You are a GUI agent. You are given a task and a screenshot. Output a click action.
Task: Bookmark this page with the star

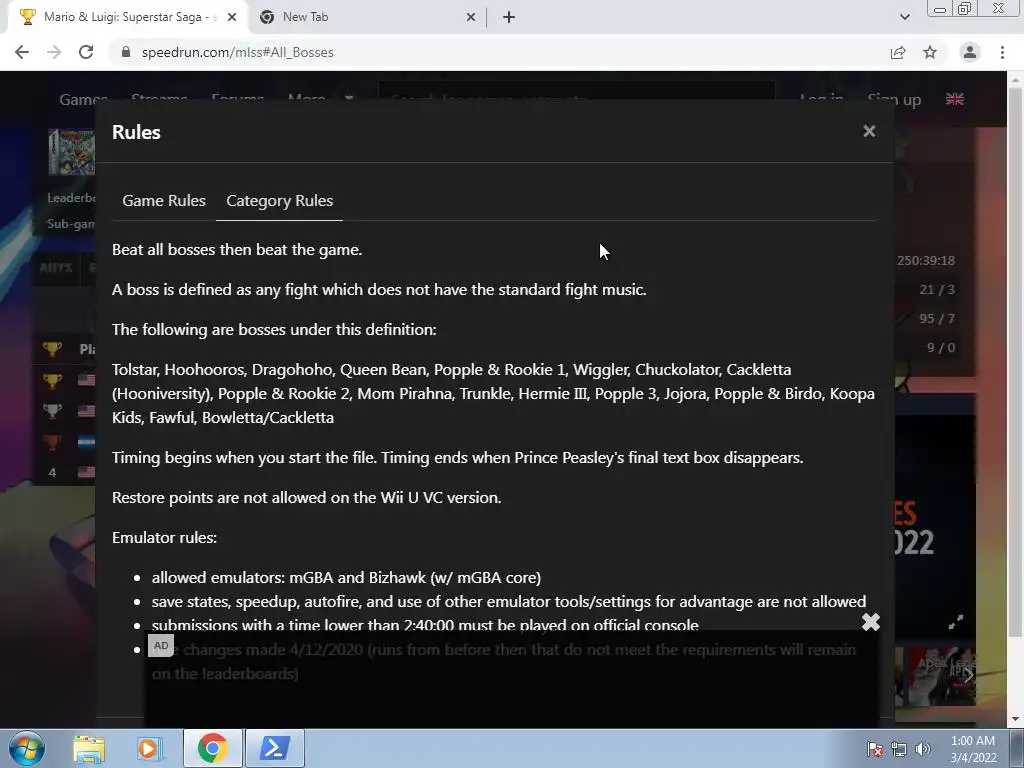tap(930, 52)
